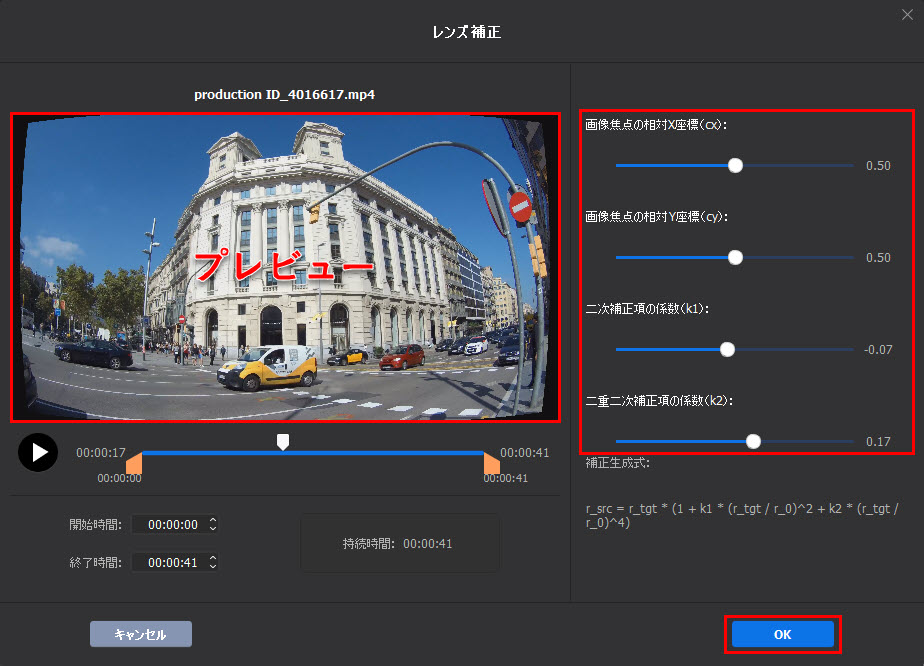Screen dimensions: 924x666
Task: Click the blue timeline trim bar
Action: tap(313, 453)
